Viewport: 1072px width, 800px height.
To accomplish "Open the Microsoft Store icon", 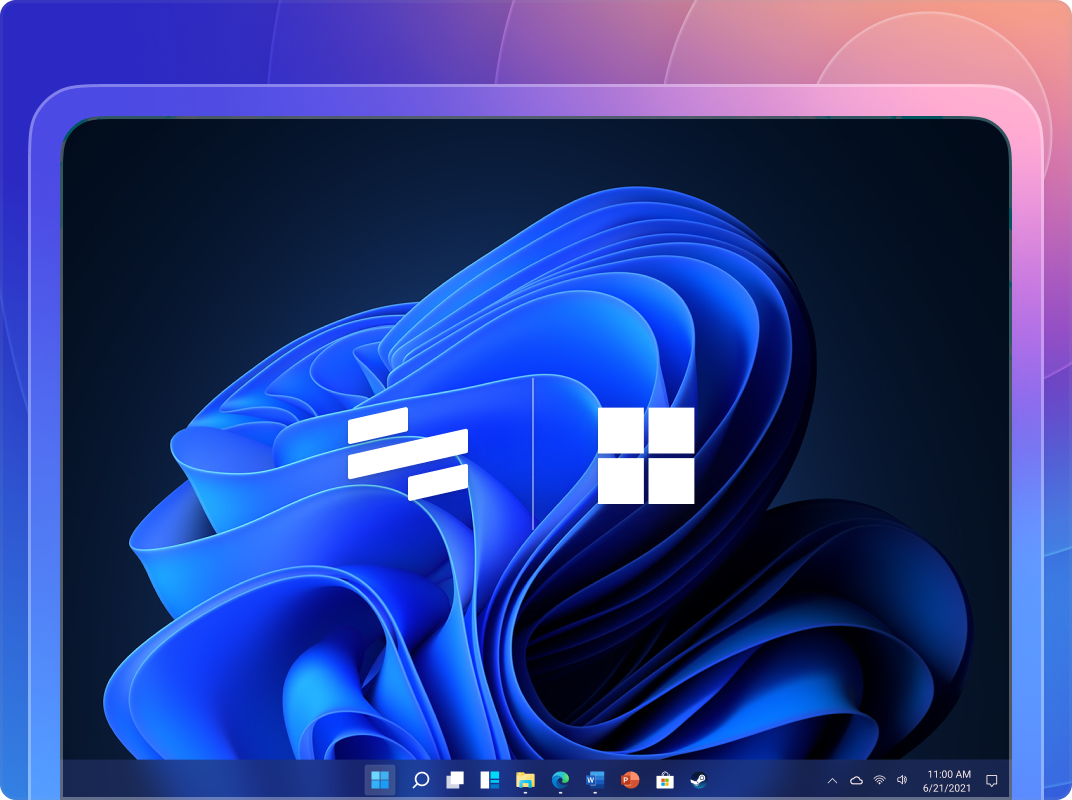I will (665, 780).
